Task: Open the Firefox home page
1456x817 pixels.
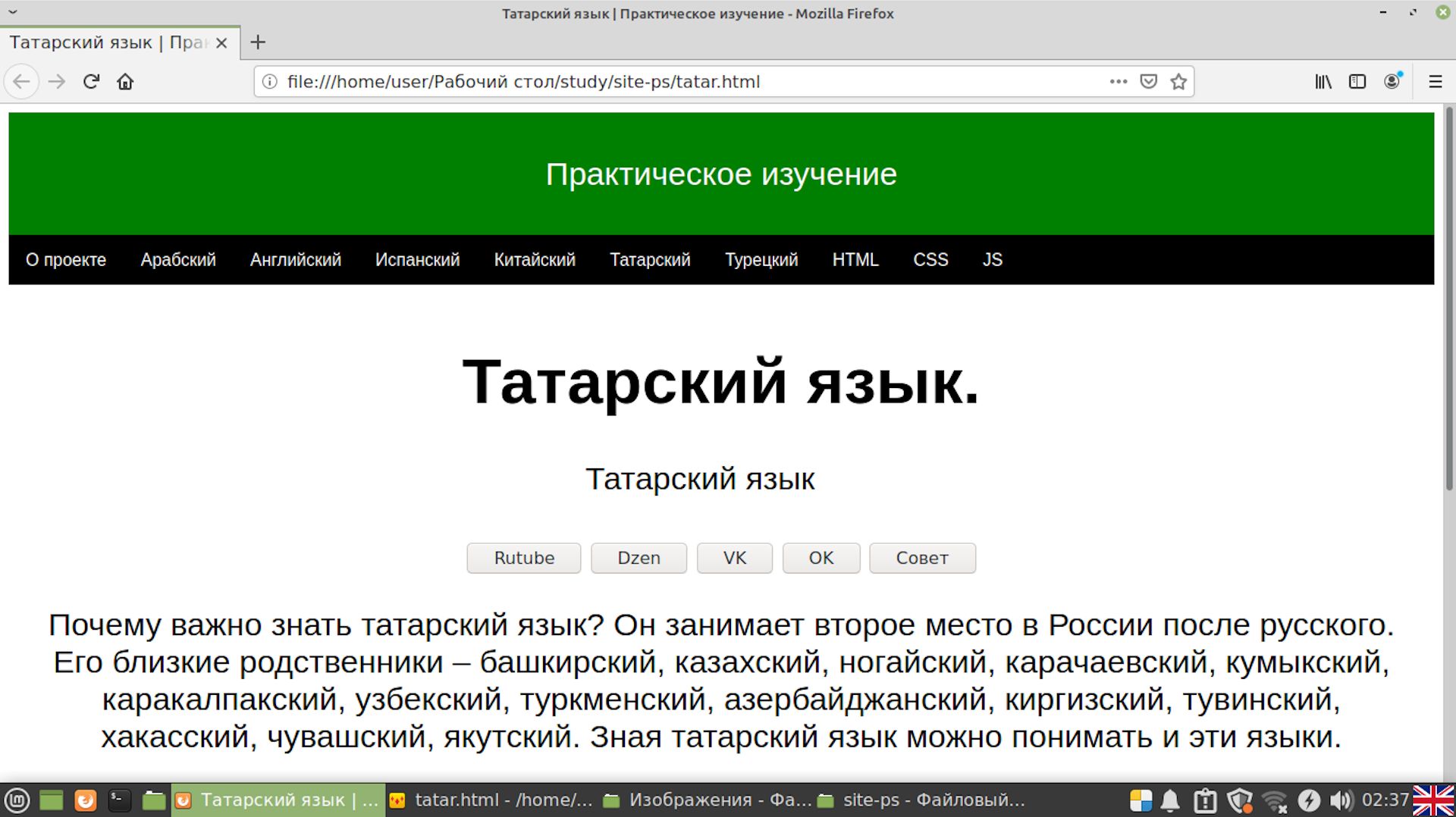Action: tap(125, 81)
